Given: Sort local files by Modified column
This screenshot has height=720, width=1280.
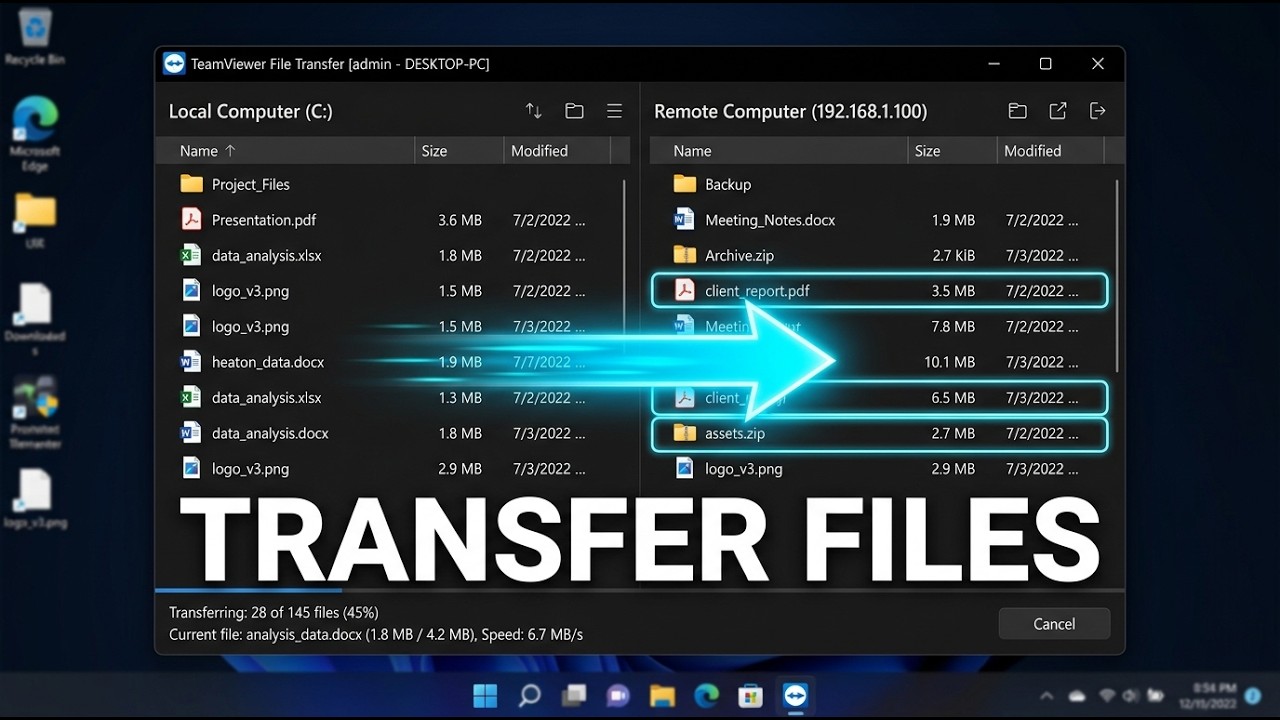Looking at the screenshot, I should tap(557, 151).
